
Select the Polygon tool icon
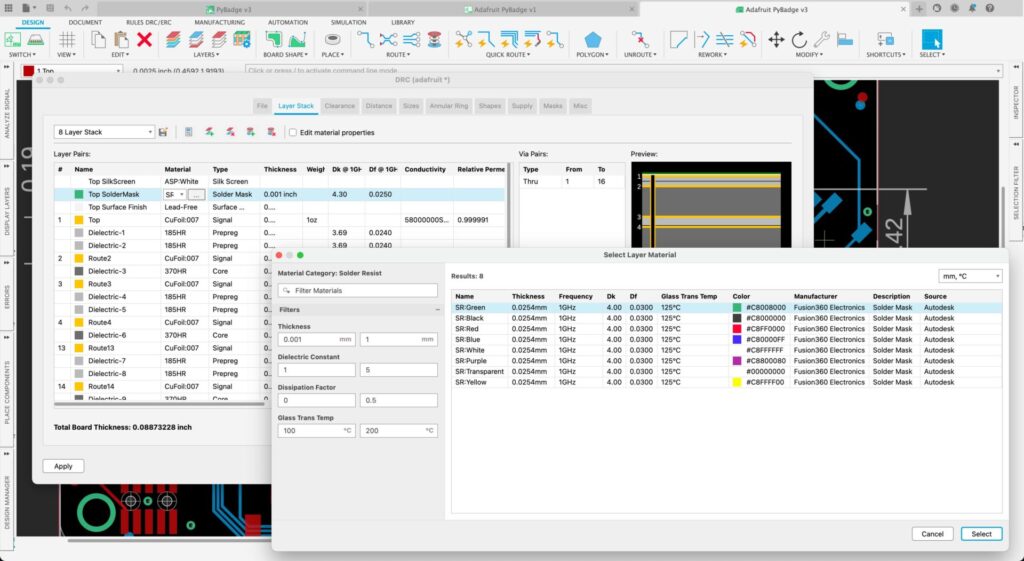pos(593,40)
